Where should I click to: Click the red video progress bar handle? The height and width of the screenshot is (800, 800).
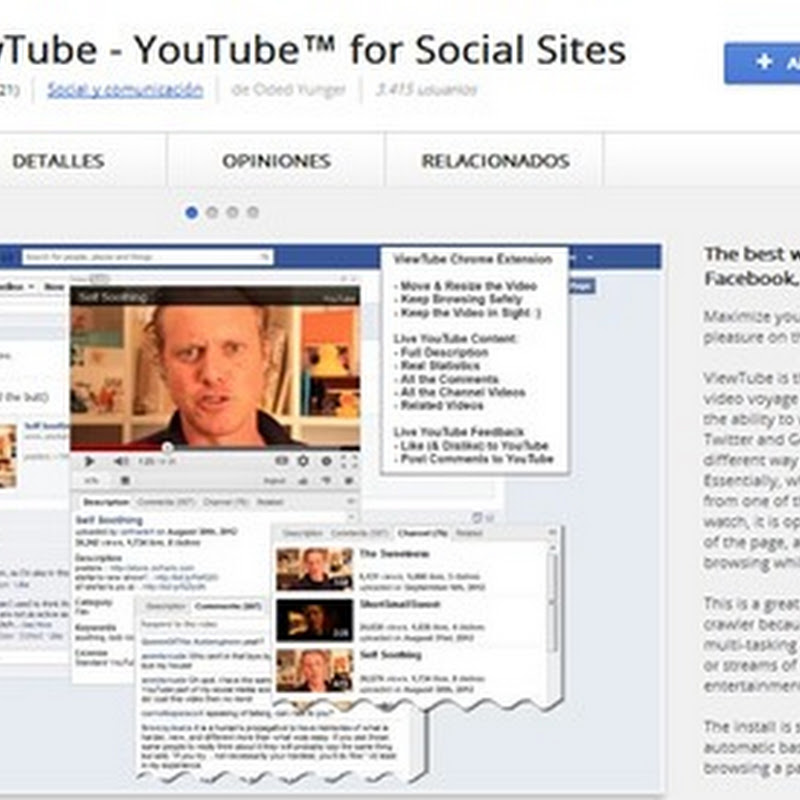(167, 447)
